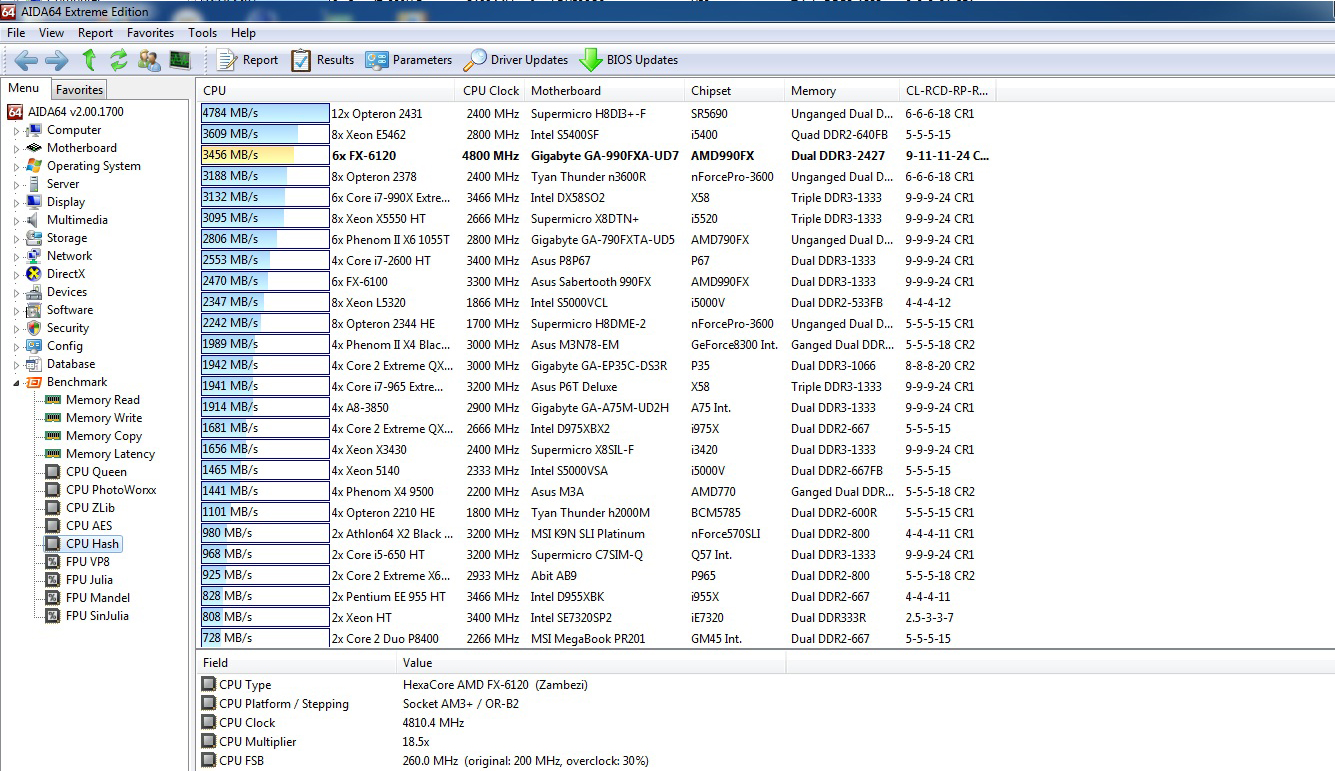Select the Benchmark tree icon
Image resolution: width=1335 pixels, height=771 pixels.
pyautogui.click(x=34, y=382)
